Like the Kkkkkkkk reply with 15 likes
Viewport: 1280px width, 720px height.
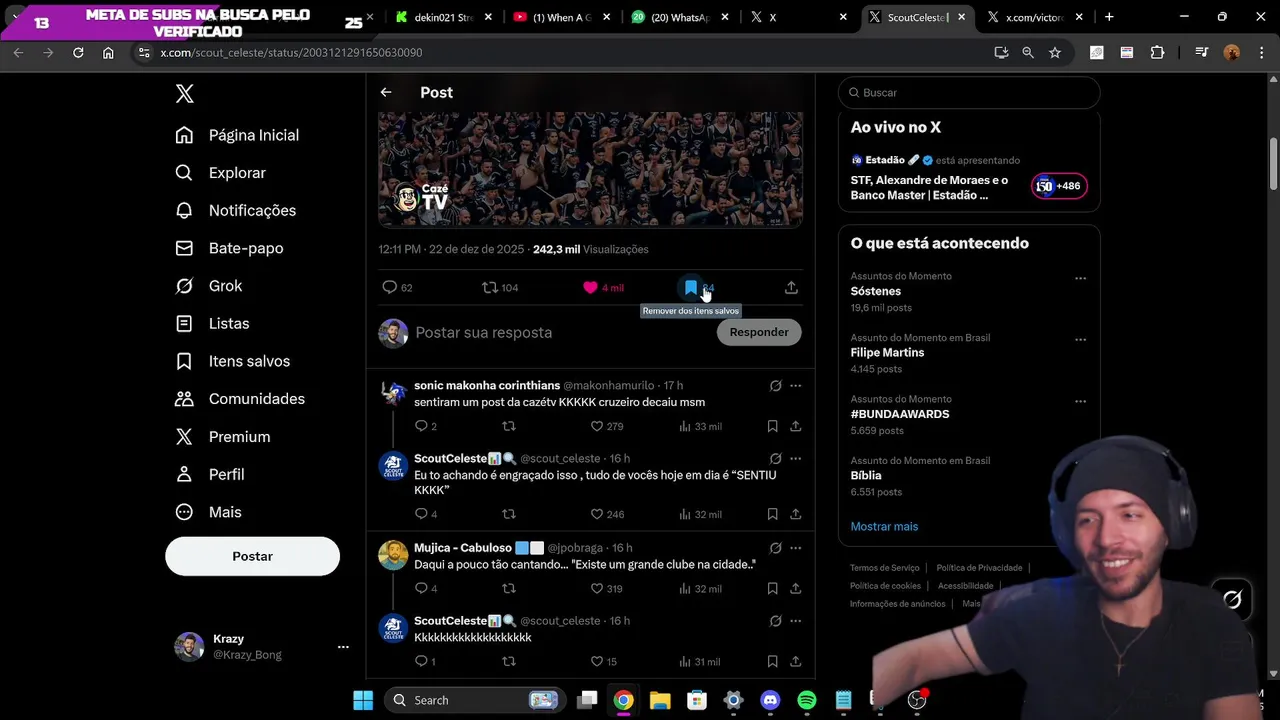(597, 661)
